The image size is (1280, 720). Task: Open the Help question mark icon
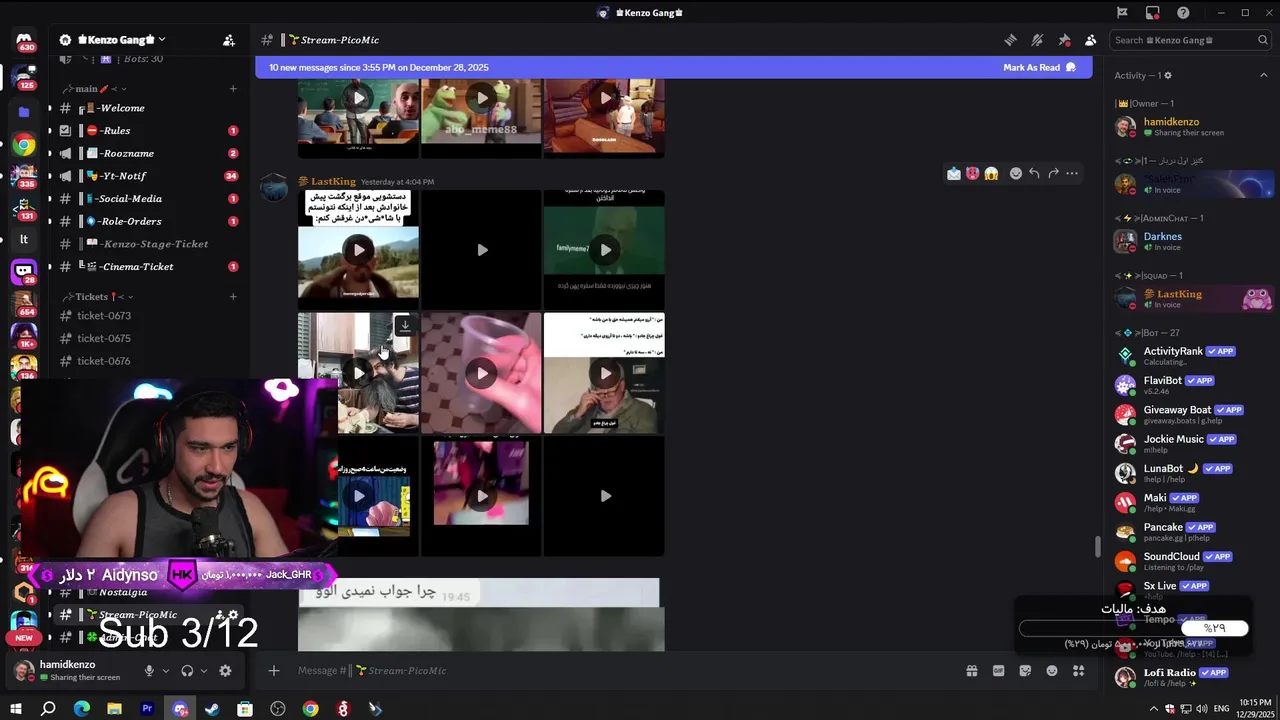(1183, 13)
